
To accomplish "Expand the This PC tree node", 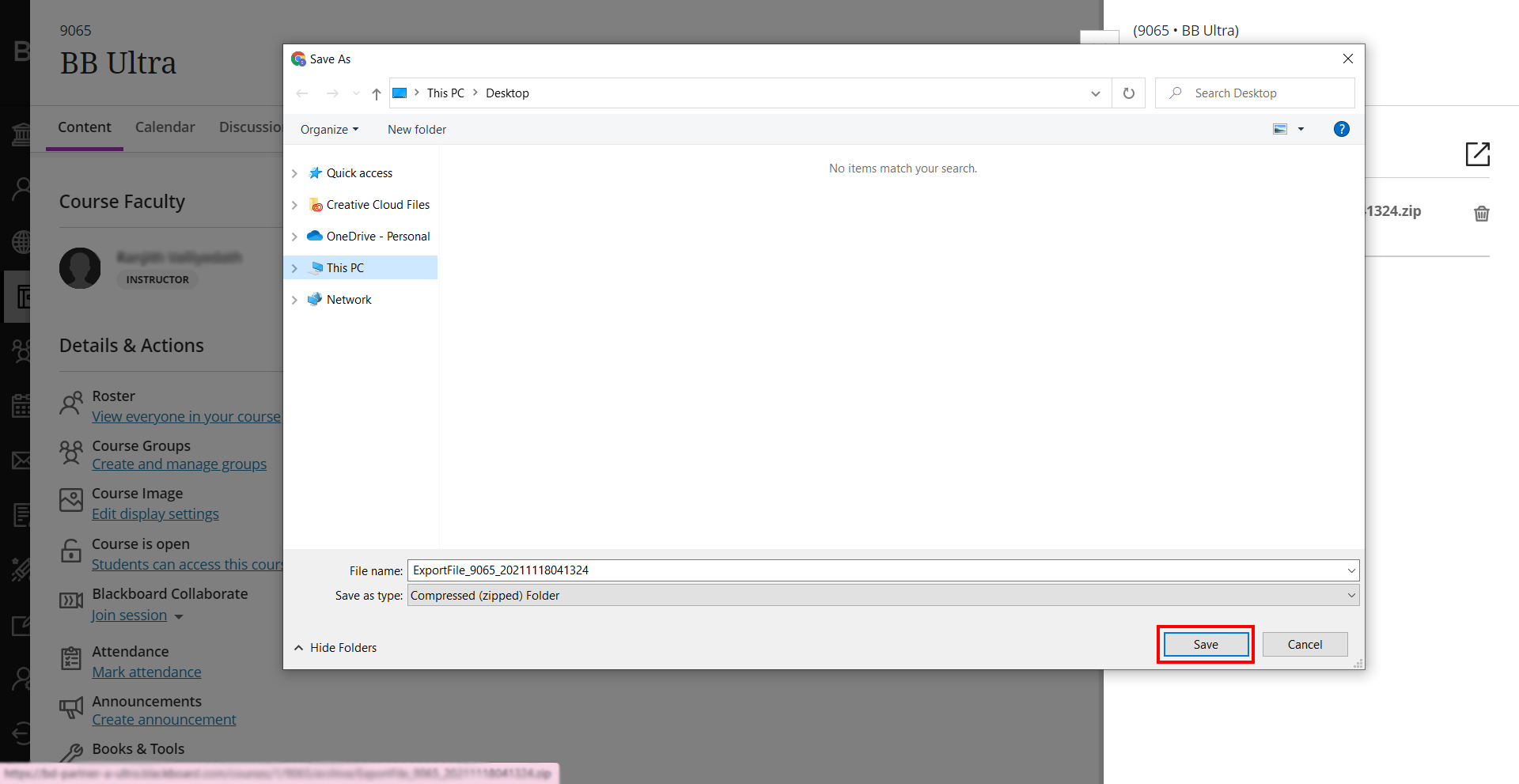I will (x=295, y=267).
